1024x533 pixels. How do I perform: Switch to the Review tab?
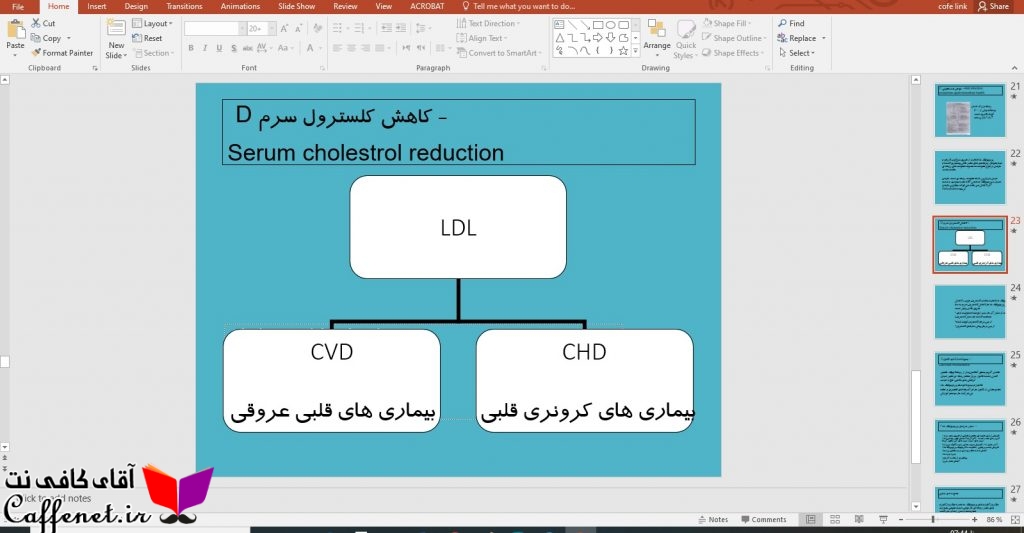pos(345,7)
